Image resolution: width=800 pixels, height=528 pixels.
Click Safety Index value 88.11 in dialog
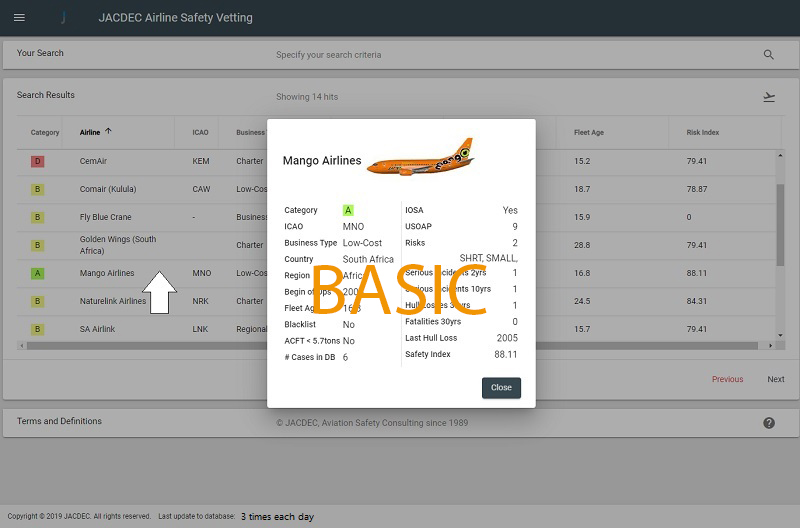pos(505,355)
